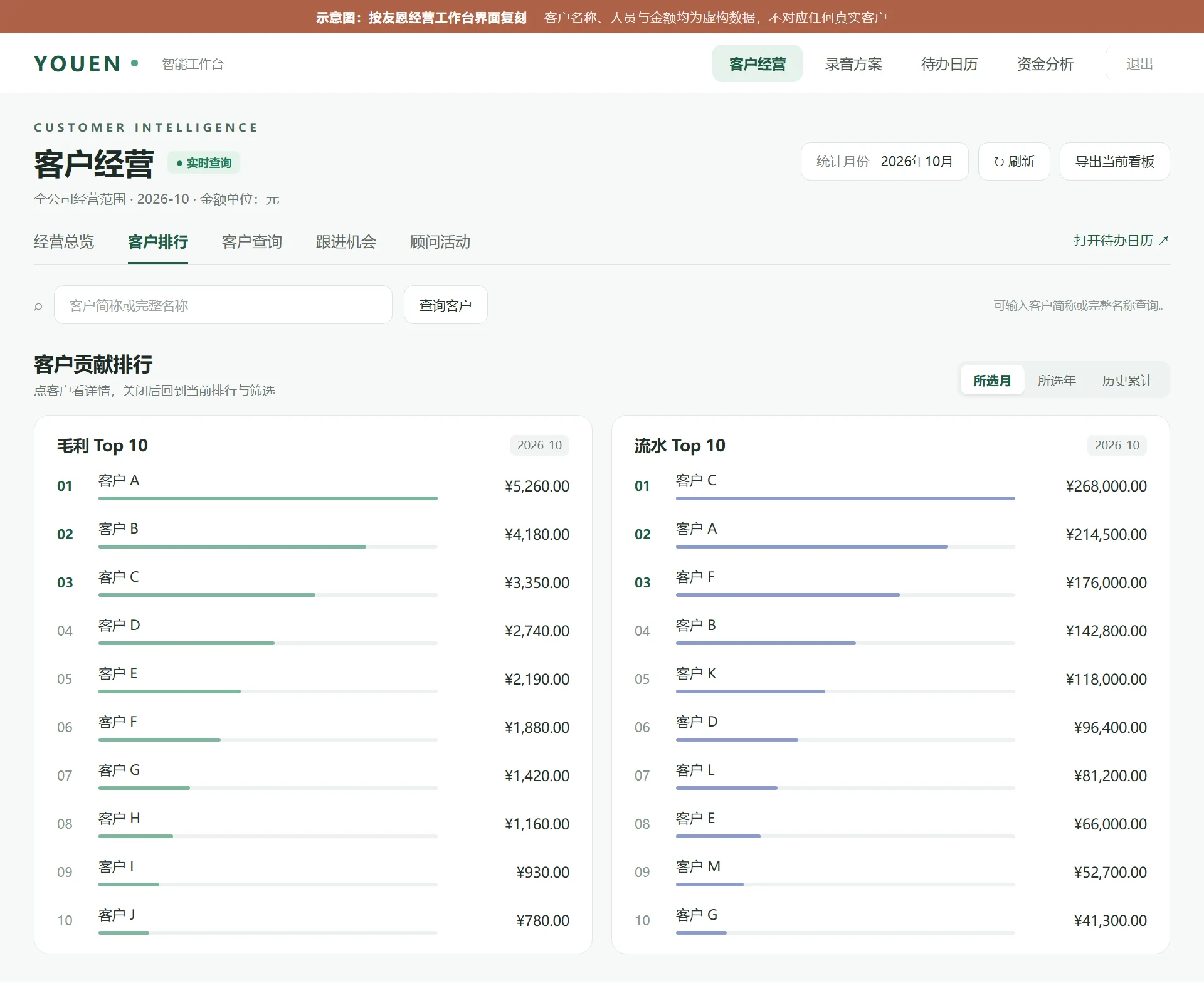Image resolution: width=1204 pixels, height=983 pixels.
Task: Switch to the 客户查询 tab
Action: point(252,242)
